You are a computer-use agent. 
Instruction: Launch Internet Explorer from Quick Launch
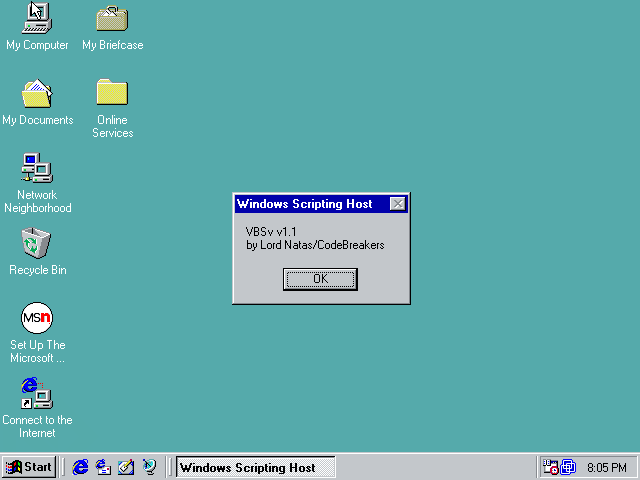[80, 467]
